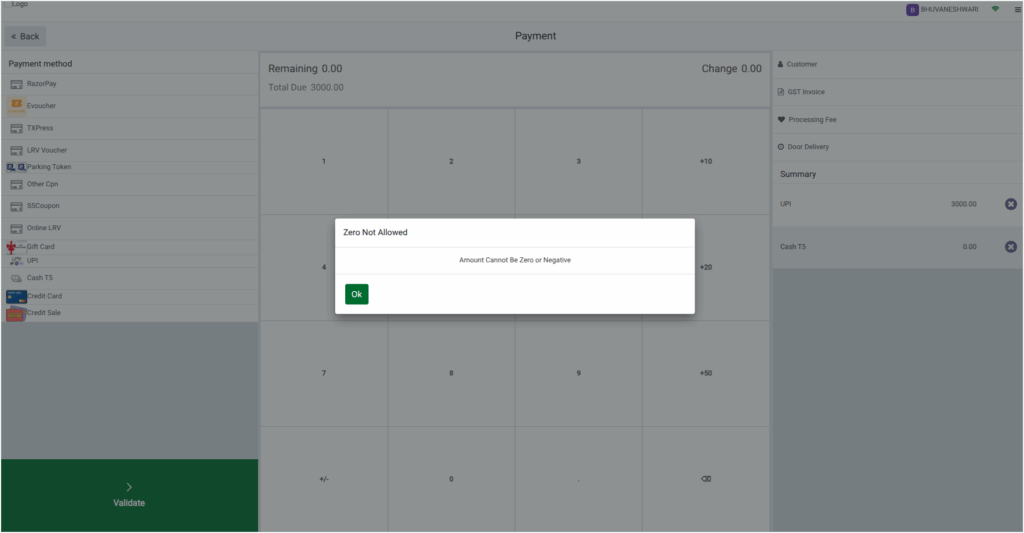The height and width of the screenshot is (533, 1024).
Task: Click the Zero Not Allowed dialog title
Action: tap(376, 233)
